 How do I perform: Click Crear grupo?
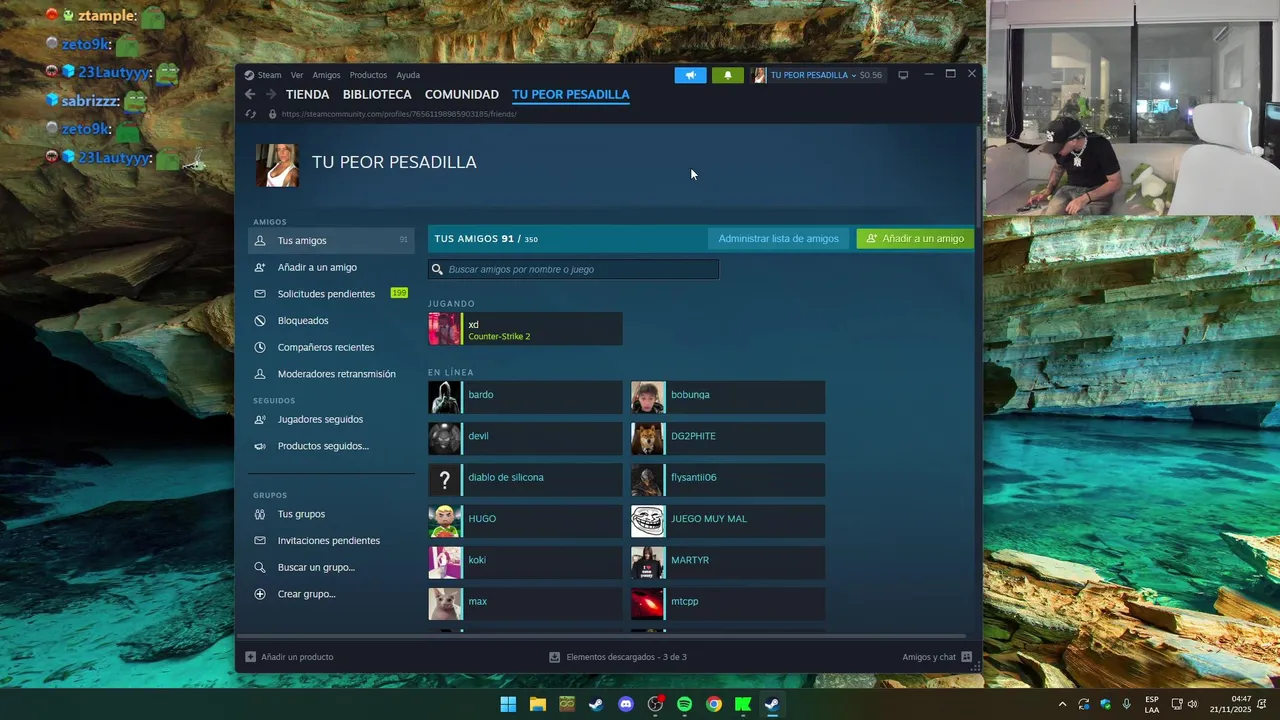pos(331,594)
